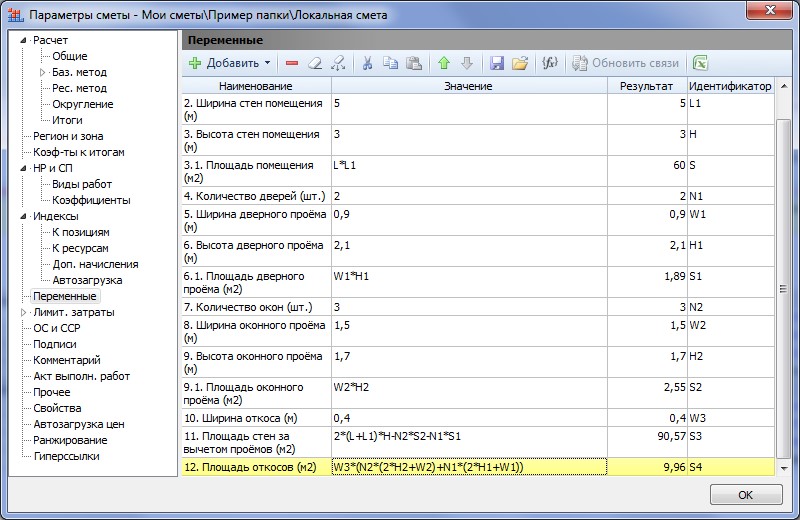Click the red minus delete variable icon
Screen dimensions: 800x520
coord(292,63)
